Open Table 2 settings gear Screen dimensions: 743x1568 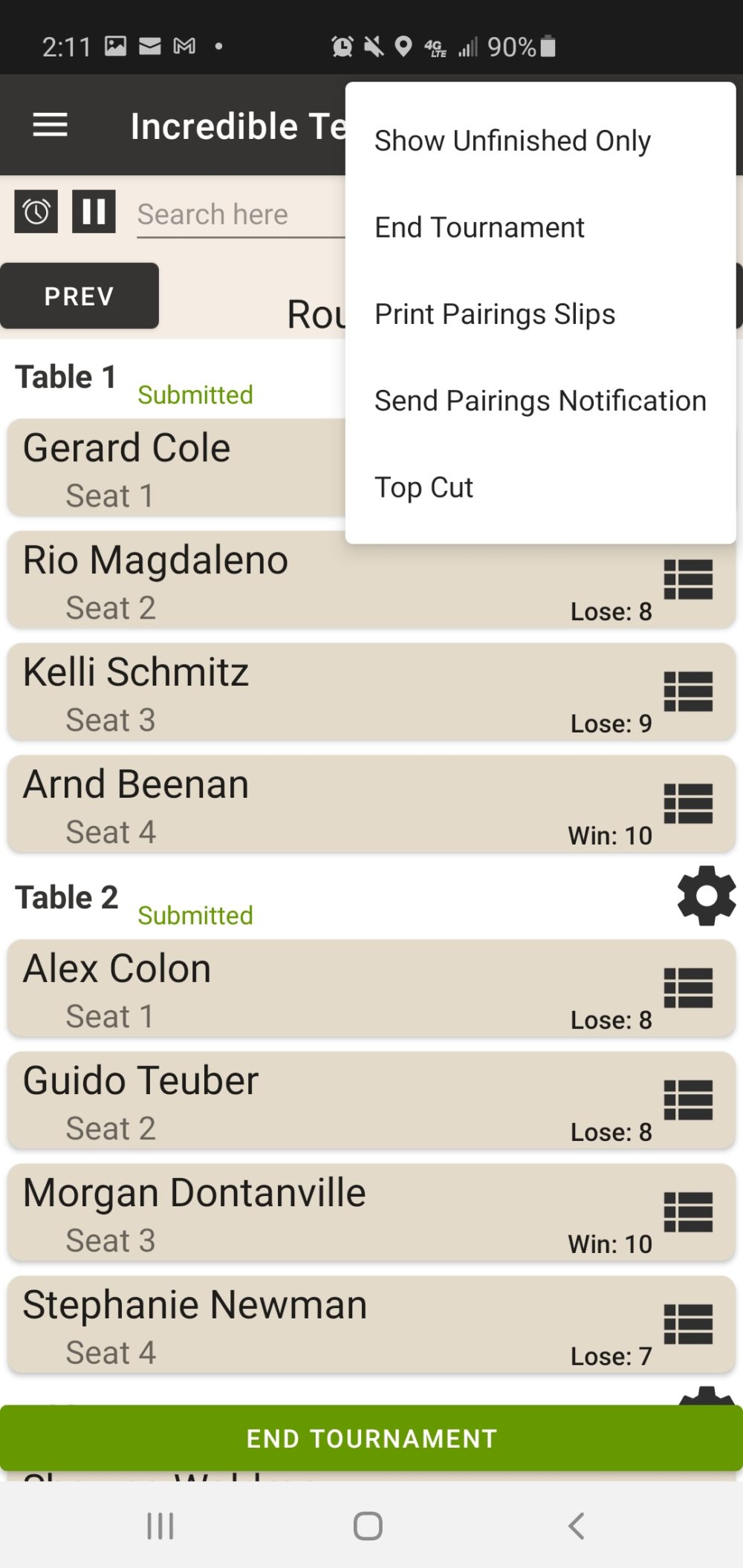[x=707, y=896]
